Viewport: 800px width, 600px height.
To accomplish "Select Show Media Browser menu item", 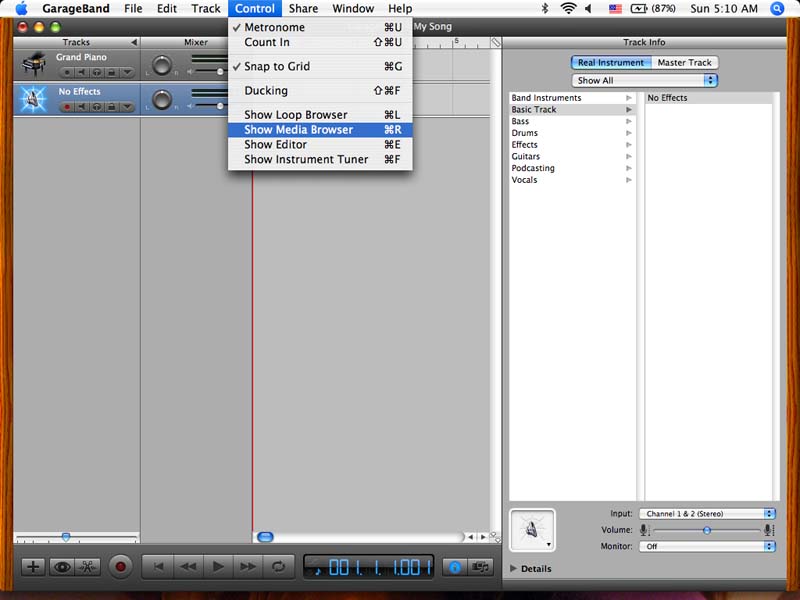I will pyautogui.click(x=320, y=130).
